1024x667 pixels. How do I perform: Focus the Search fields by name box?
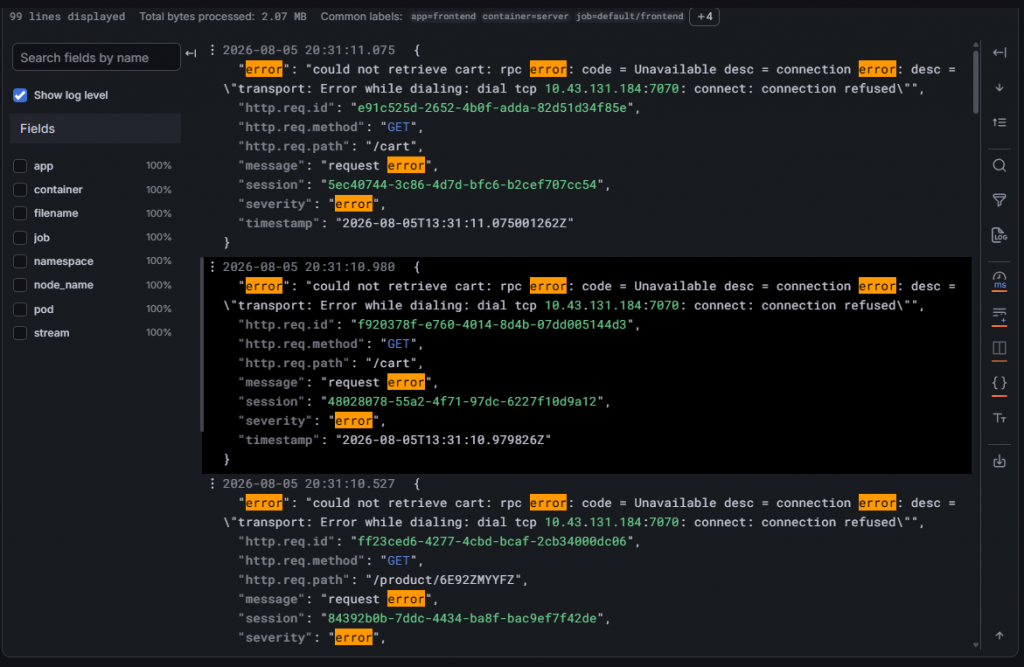(96, 57)
